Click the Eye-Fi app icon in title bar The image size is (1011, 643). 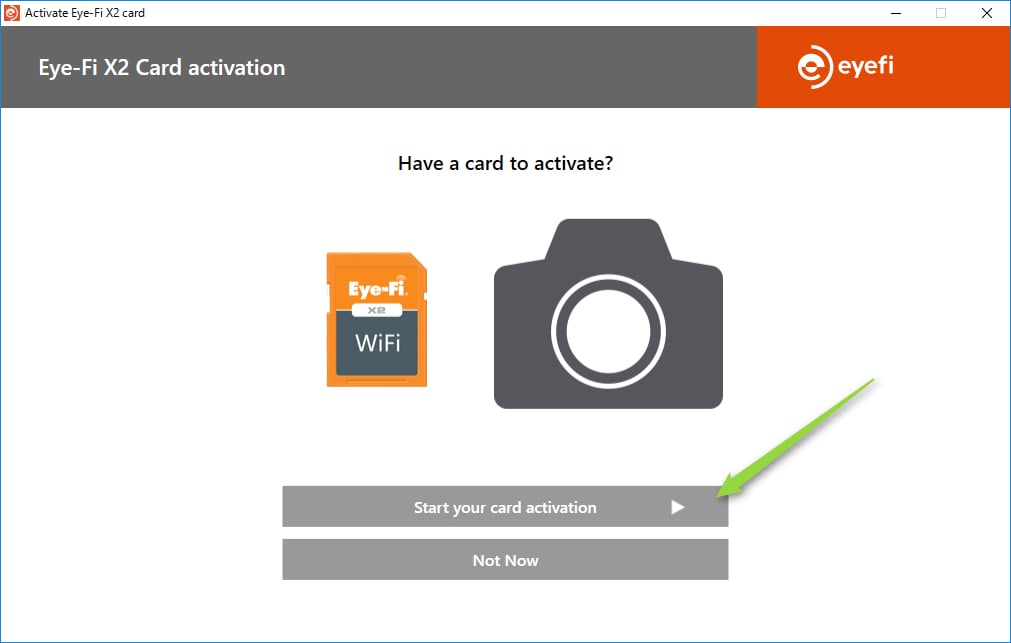coord(12,13)
